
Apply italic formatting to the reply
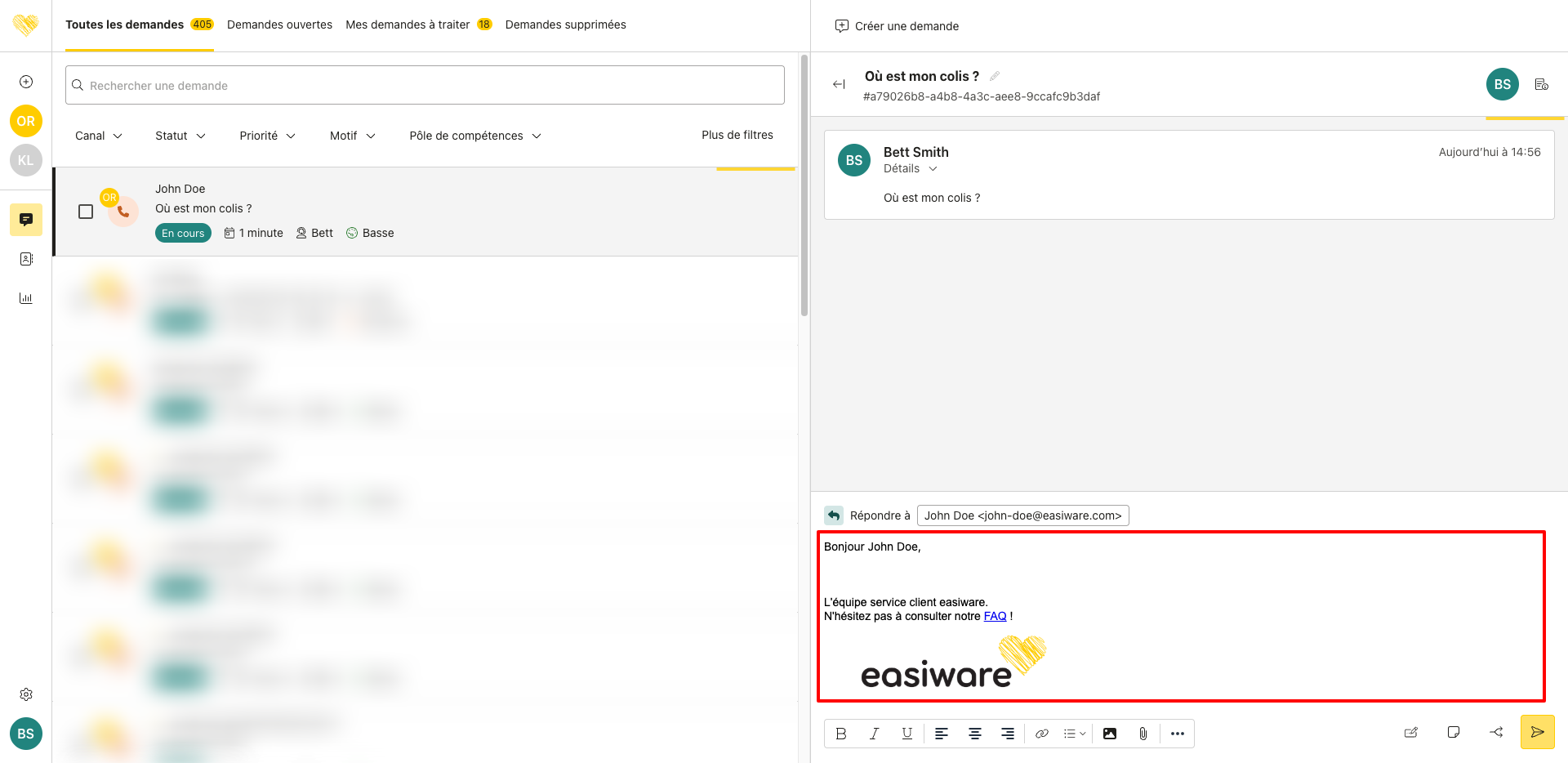pyautogui.click(x=874, y=734)
